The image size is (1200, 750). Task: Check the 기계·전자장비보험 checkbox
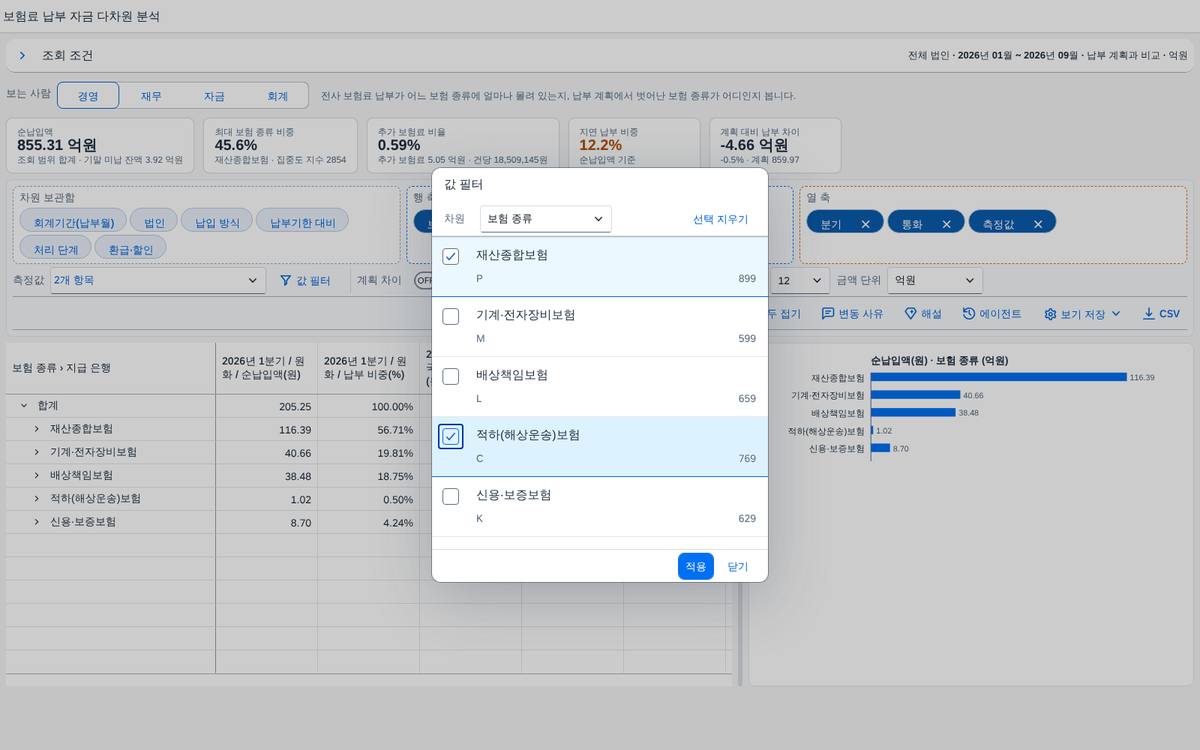point(451,317)
